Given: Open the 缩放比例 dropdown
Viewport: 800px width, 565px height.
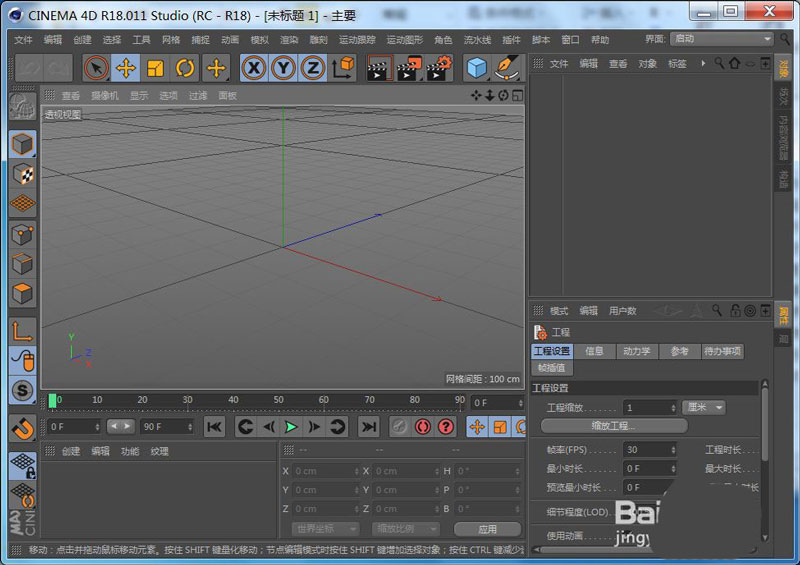Looking at the screenshot, I should [x=406, y=529].
